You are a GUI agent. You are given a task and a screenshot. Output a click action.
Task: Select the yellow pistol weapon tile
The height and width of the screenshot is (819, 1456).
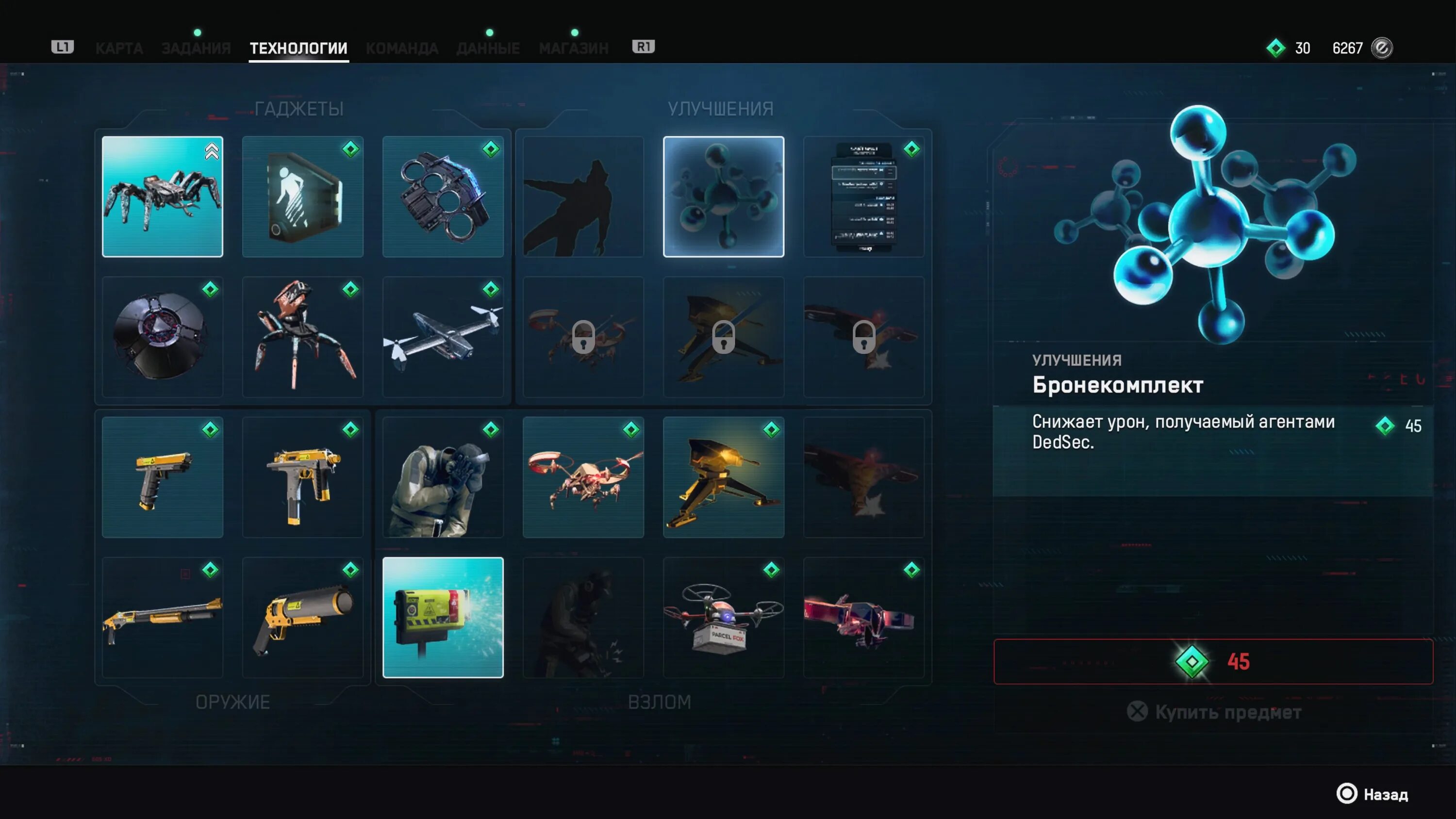(162, 477)
